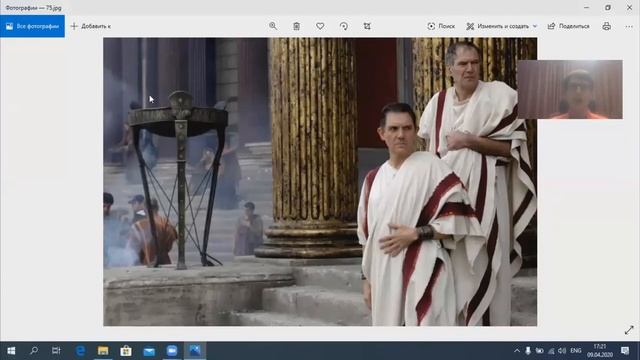Go back to All photos
The image size is (640, 360).
click(x=32, y=26)
